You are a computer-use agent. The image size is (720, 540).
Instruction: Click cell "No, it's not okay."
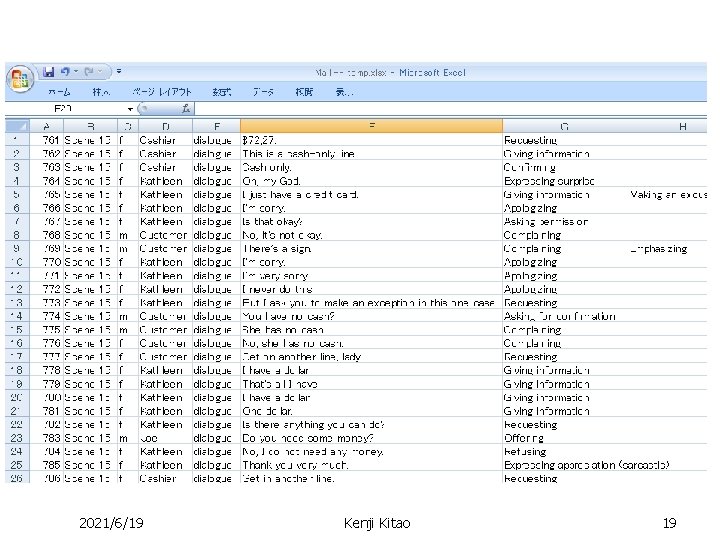371,235
